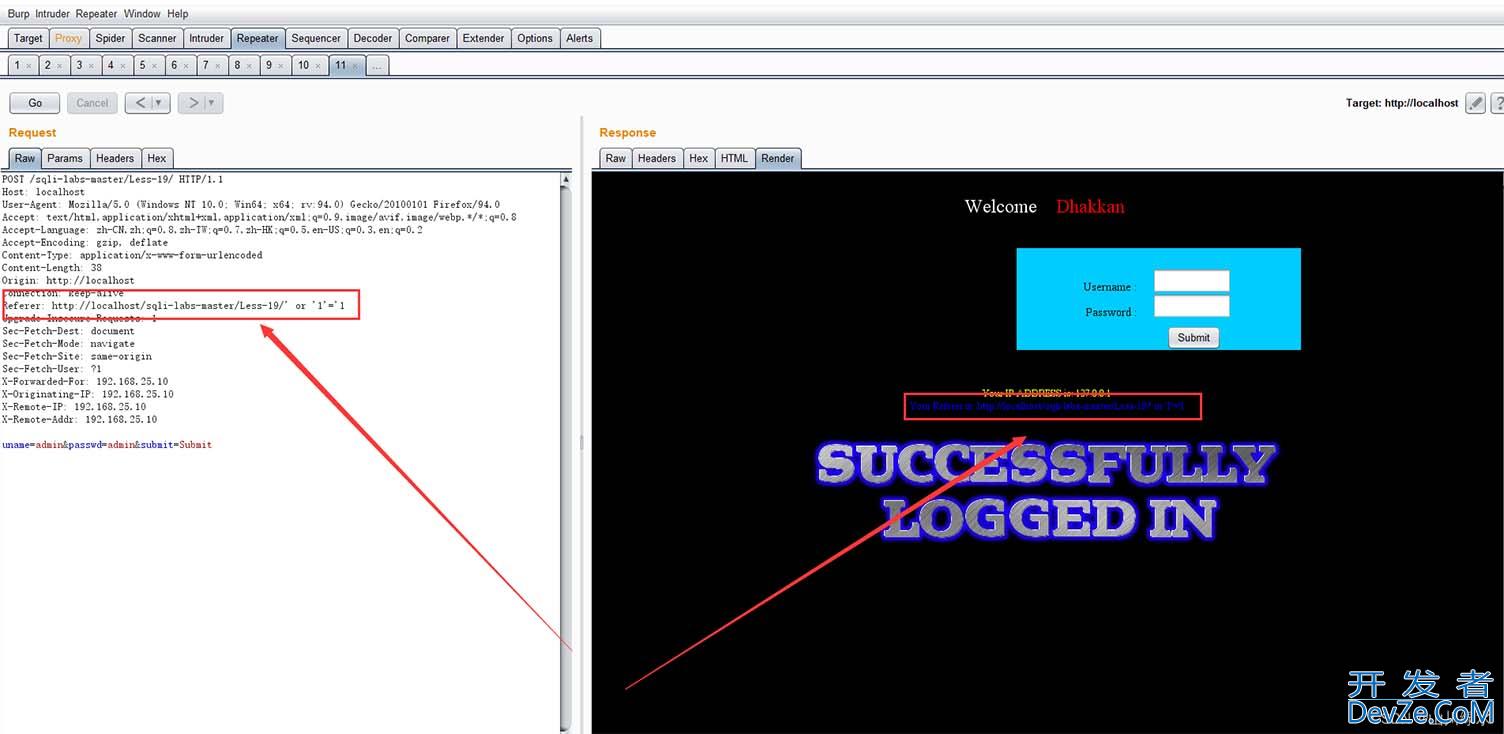Switch to the Sequencer tool tab
The height and width of the screenshot is (734, 1504).
(x=316, y=38)
